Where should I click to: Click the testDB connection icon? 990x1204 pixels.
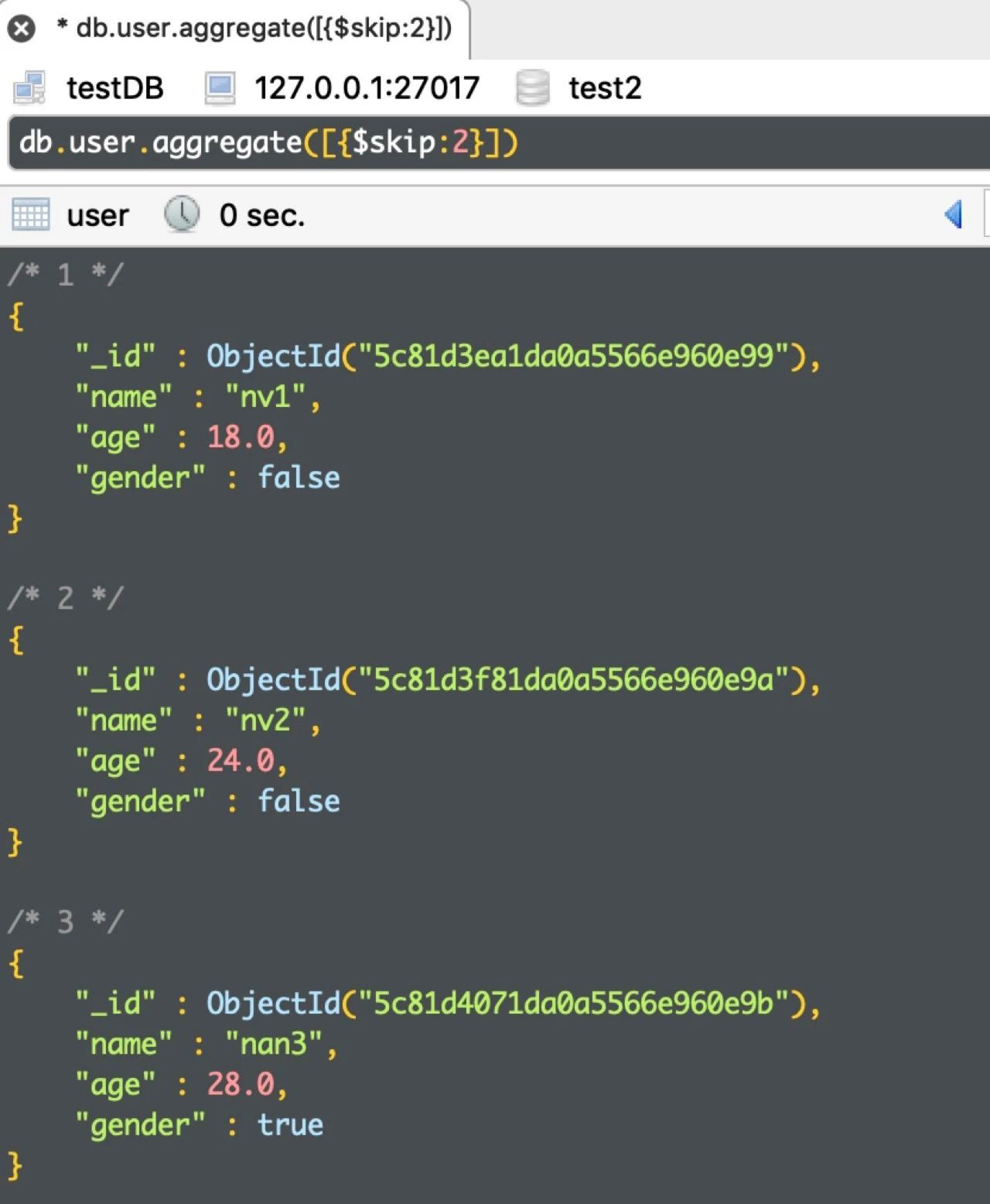(30, 88)
